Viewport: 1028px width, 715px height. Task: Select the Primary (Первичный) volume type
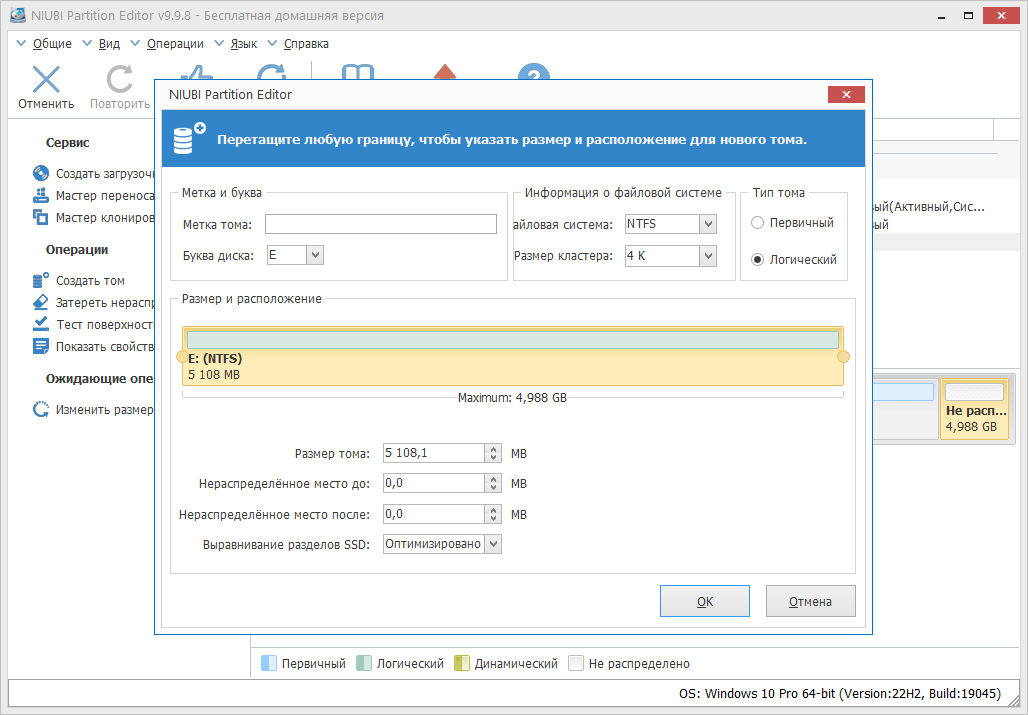757,223
